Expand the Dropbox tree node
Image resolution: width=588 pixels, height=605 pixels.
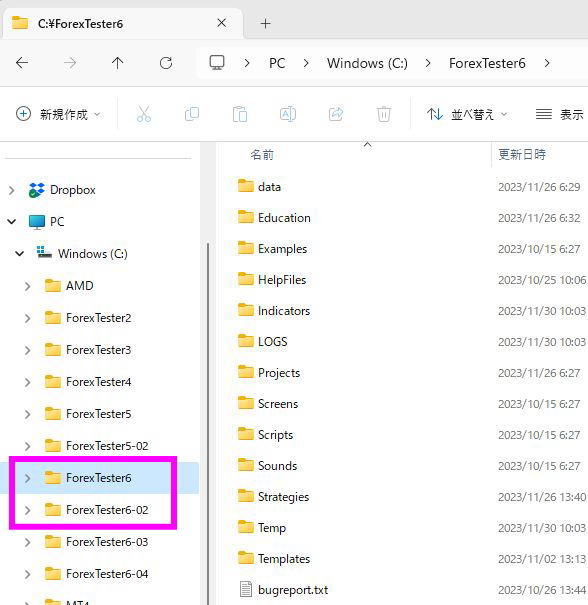(x=12, y=190)
